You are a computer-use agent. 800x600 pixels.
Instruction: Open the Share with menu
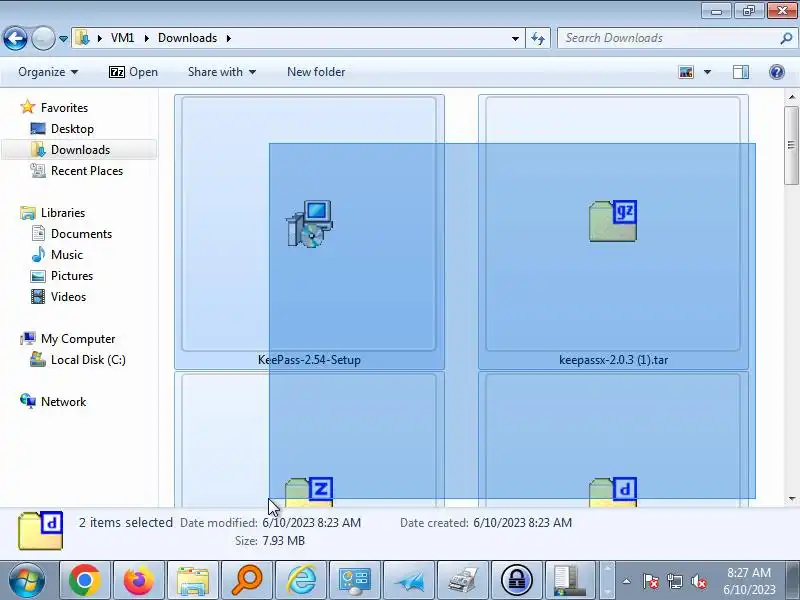tap(221, 72)
